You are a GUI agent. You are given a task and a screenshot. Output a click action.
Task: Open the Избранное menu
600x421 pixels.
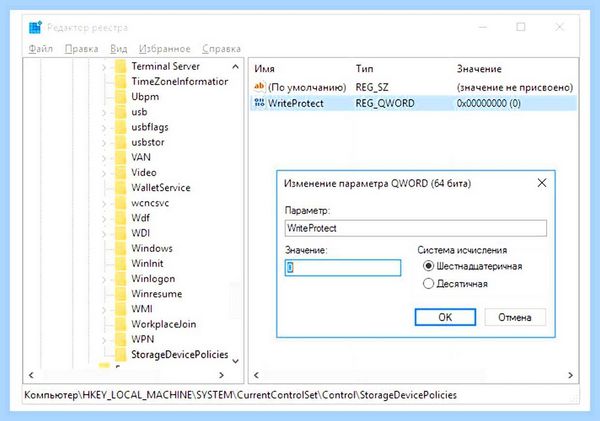click(165, 49)
